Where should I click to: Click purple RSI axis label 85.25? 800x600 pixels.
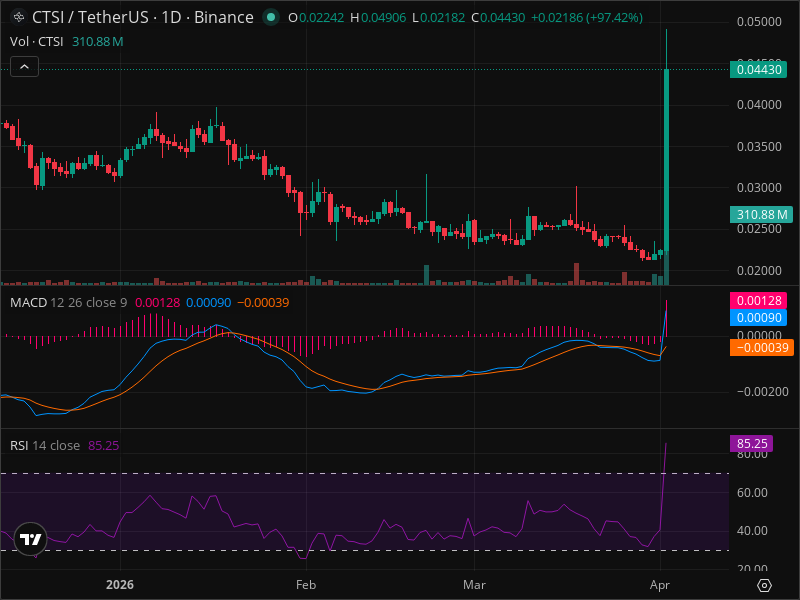[x=752, y=443]
